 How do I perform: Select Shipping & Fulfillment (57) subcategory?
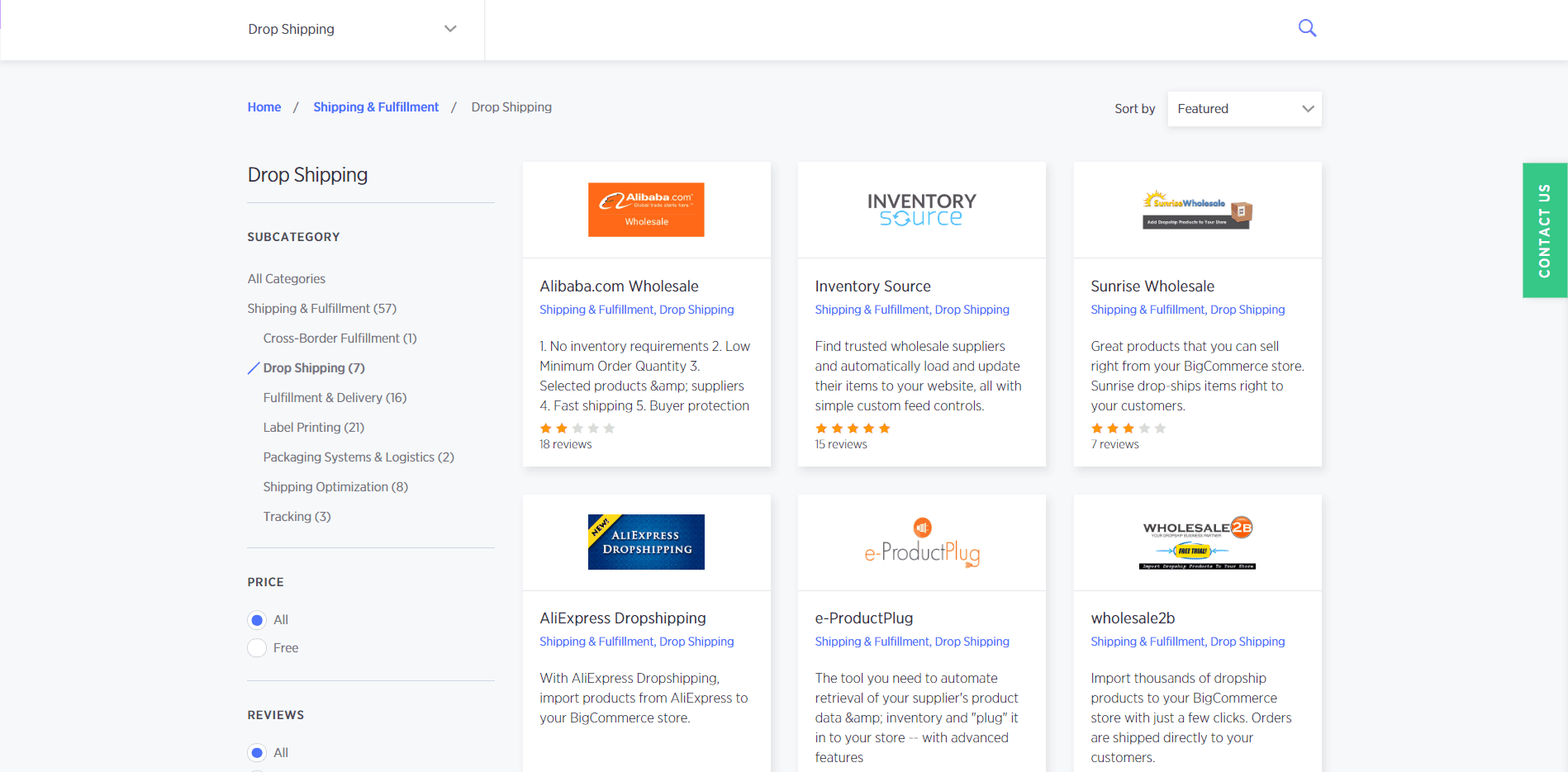[322, 309]
